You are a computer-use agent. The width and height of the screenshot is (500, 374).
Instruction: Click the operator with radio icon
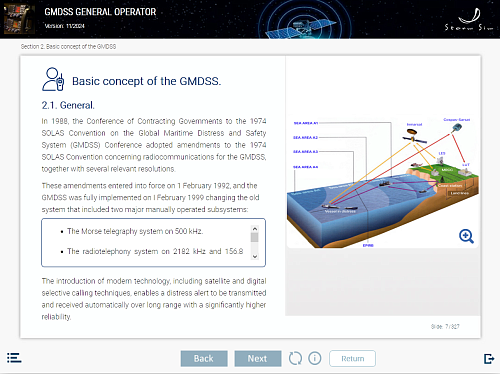tap(53, 79)
